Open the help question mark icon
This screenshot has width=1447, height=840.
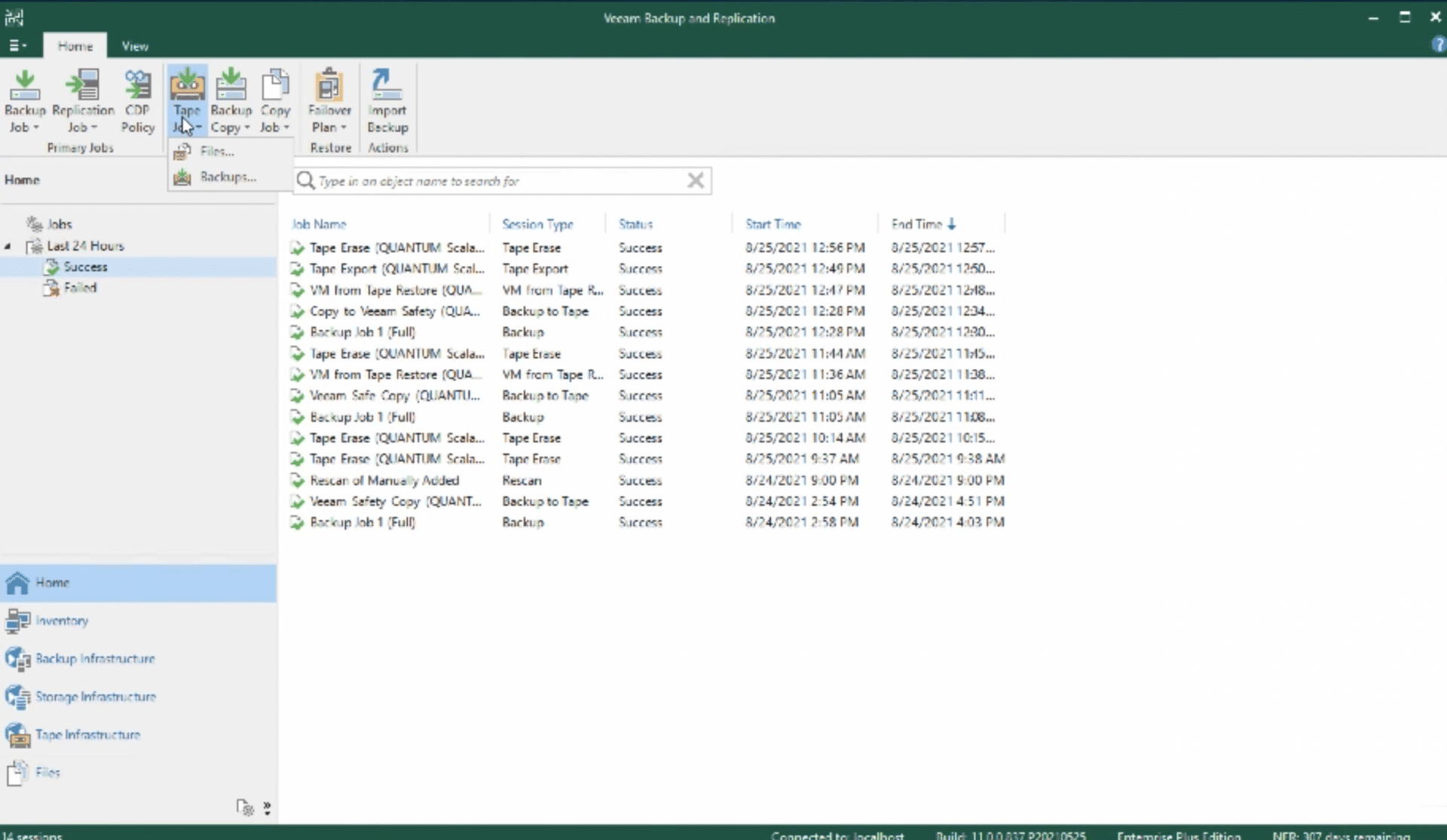(x=1438, y=45)
